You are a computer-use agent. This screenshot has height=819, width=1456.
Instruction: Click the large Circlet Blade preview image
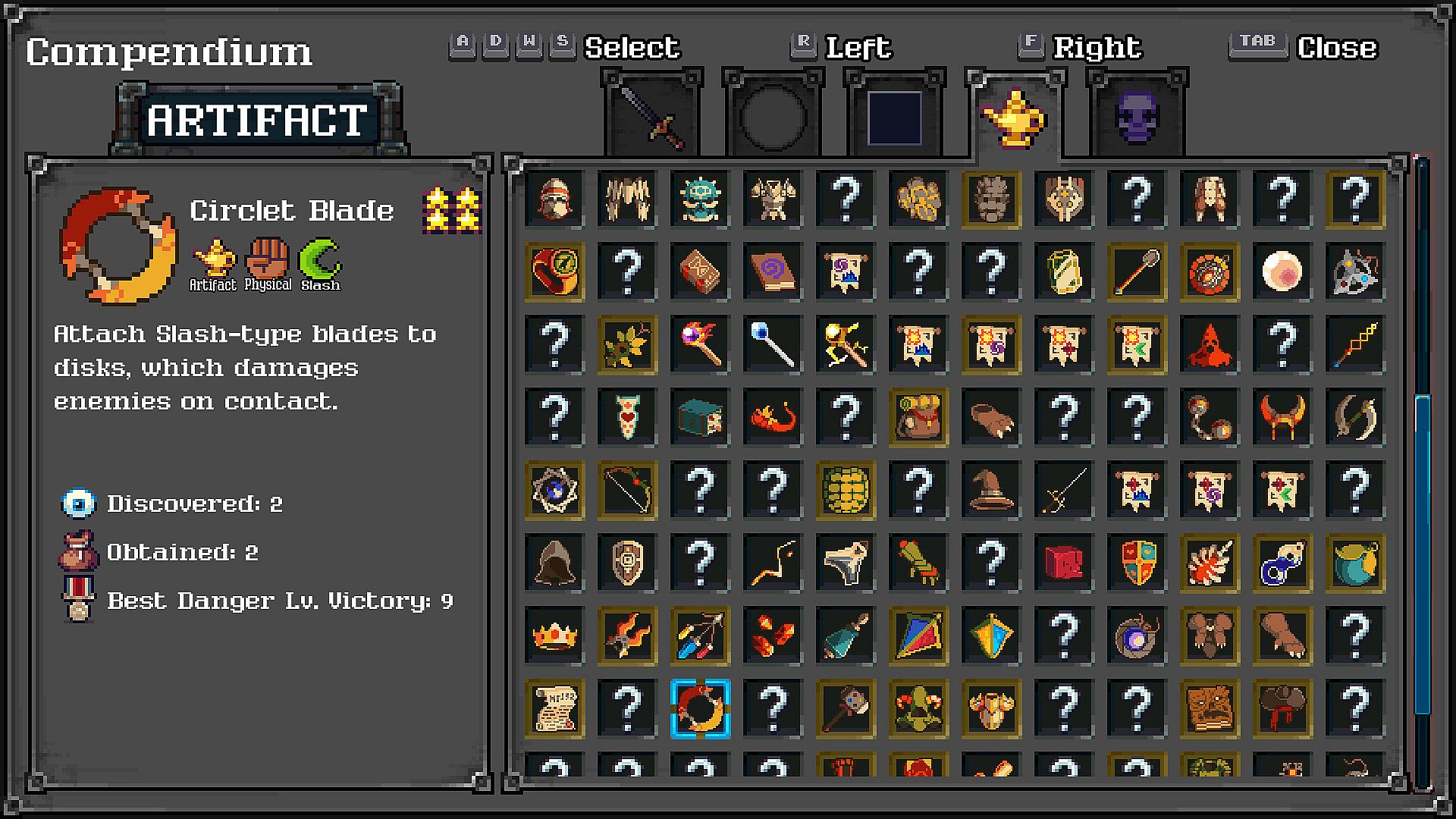[x=118, y=246]
